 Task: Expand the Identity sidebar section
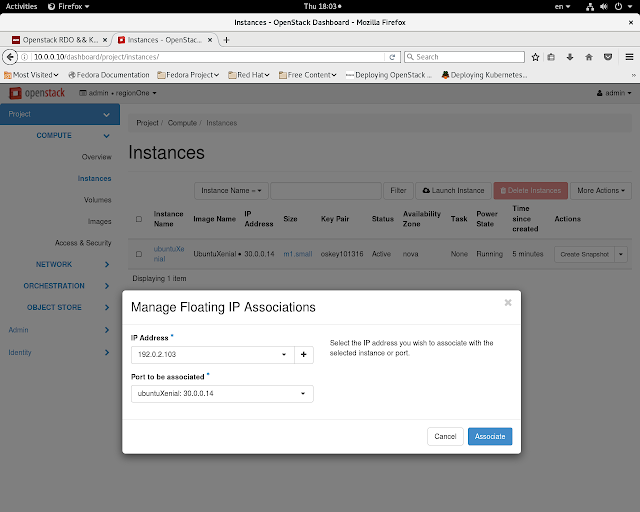click(59, 352)
